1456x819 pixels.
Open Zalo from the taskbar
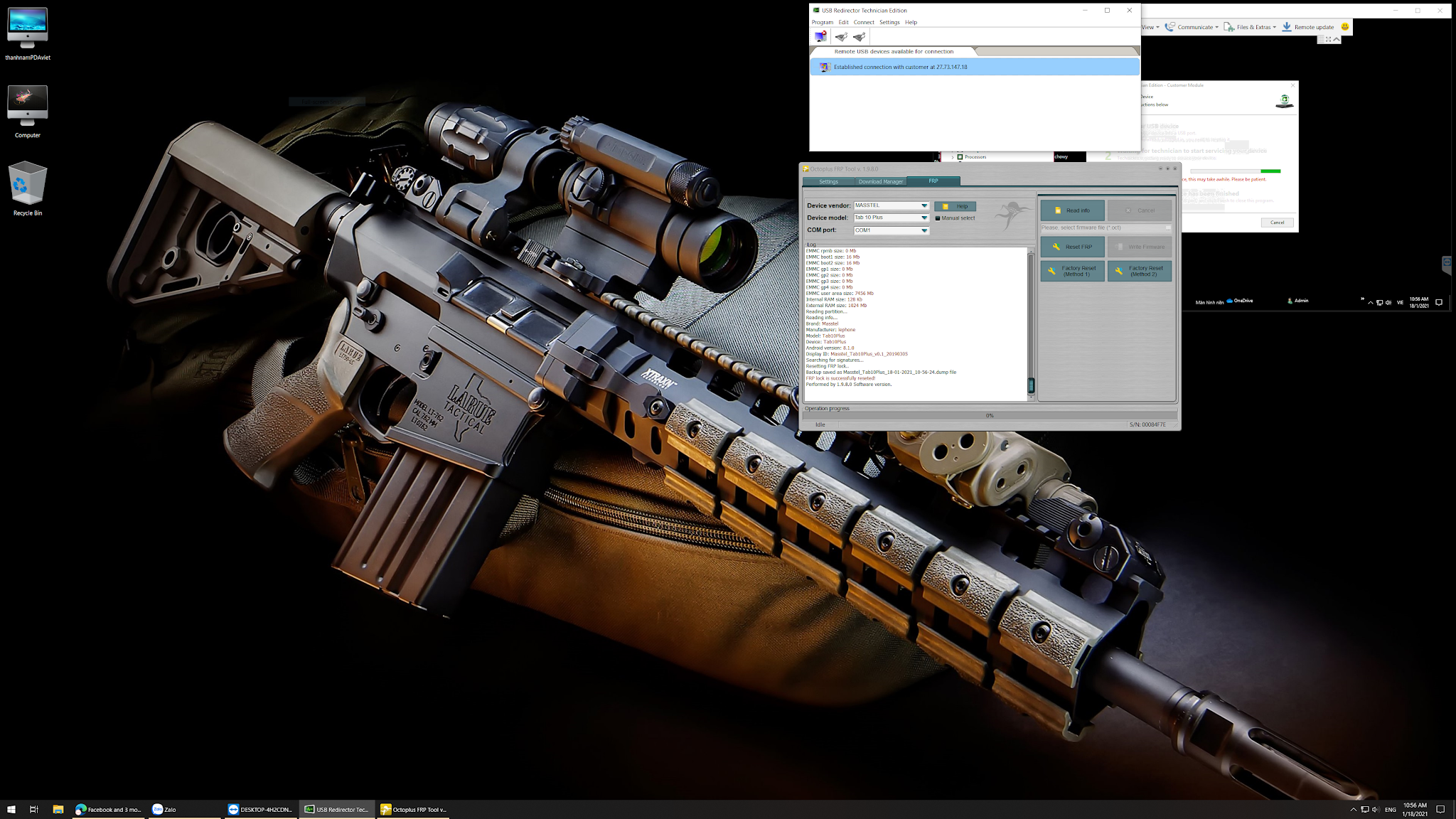(165, 809)
